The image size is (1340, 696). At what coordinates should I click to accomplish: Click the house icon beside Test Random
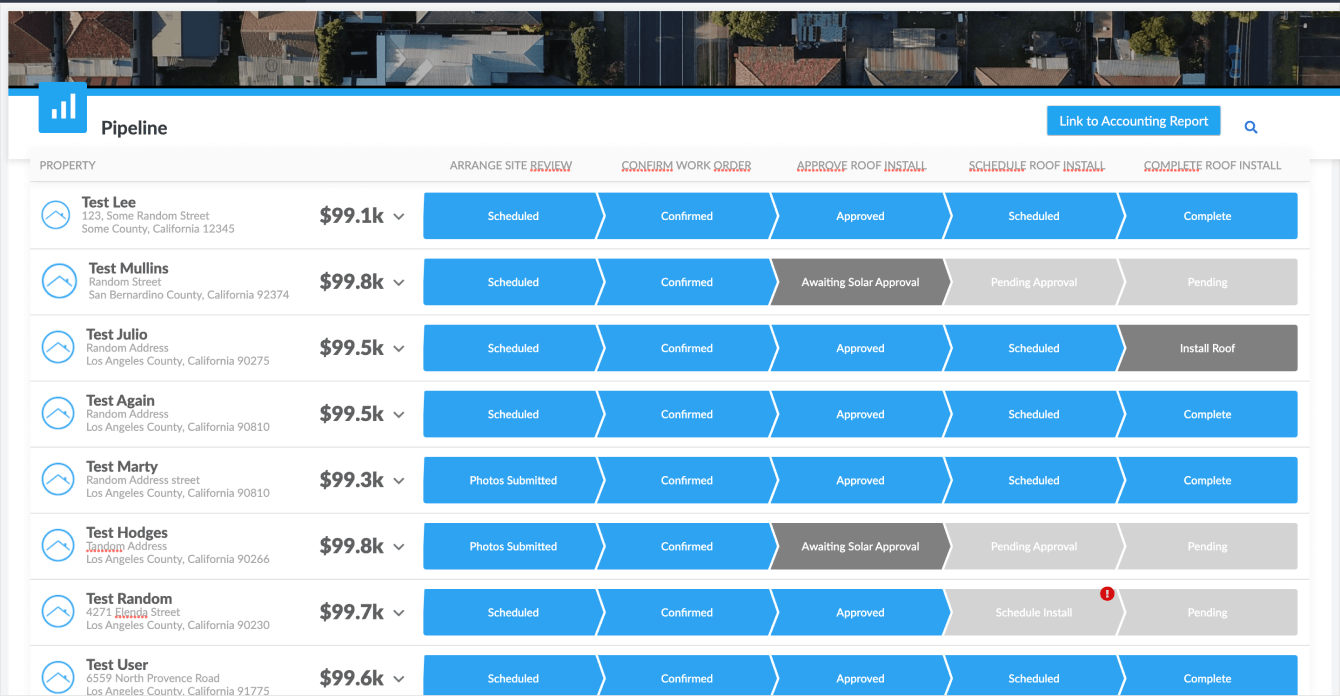click(57, 612)
